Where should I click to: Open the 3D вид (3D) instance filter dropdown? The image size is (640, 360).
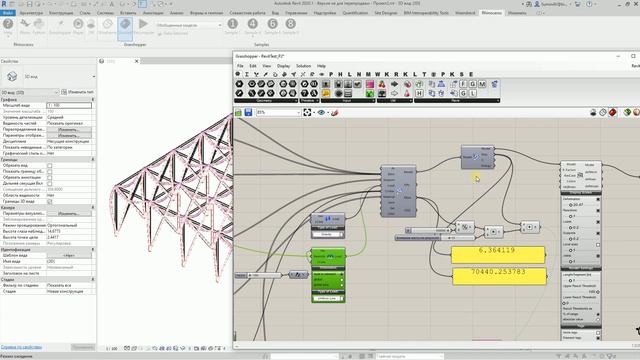[x=56, y=92]
